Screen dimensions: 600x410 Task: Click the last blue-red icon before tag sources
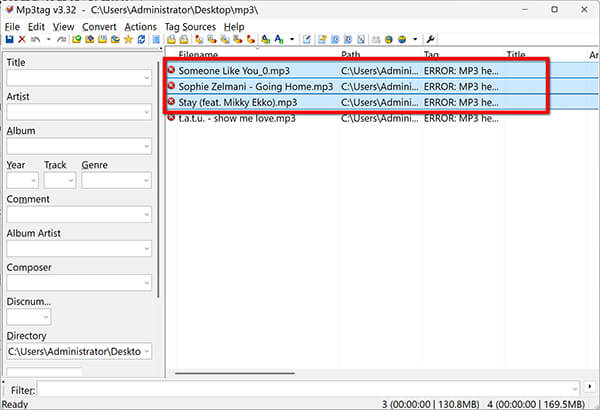(361, 39)
